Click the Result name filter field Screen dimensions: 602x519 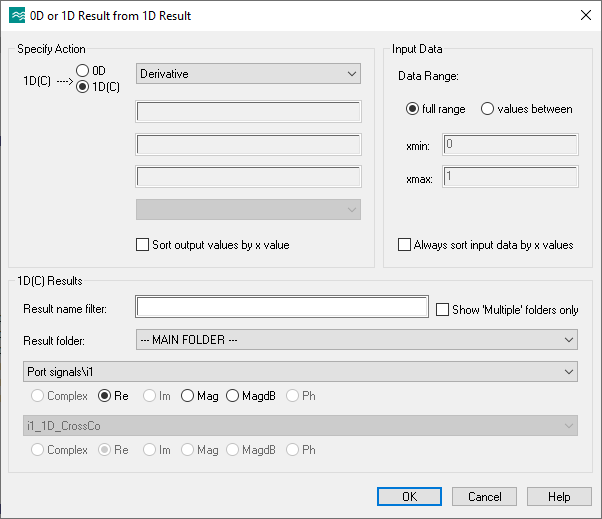coord(282,307)
